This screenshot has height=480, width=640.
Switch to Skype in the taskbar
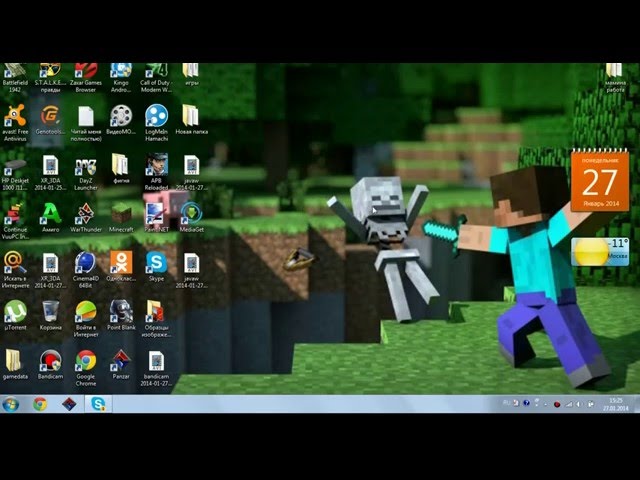tap(98, 404)
